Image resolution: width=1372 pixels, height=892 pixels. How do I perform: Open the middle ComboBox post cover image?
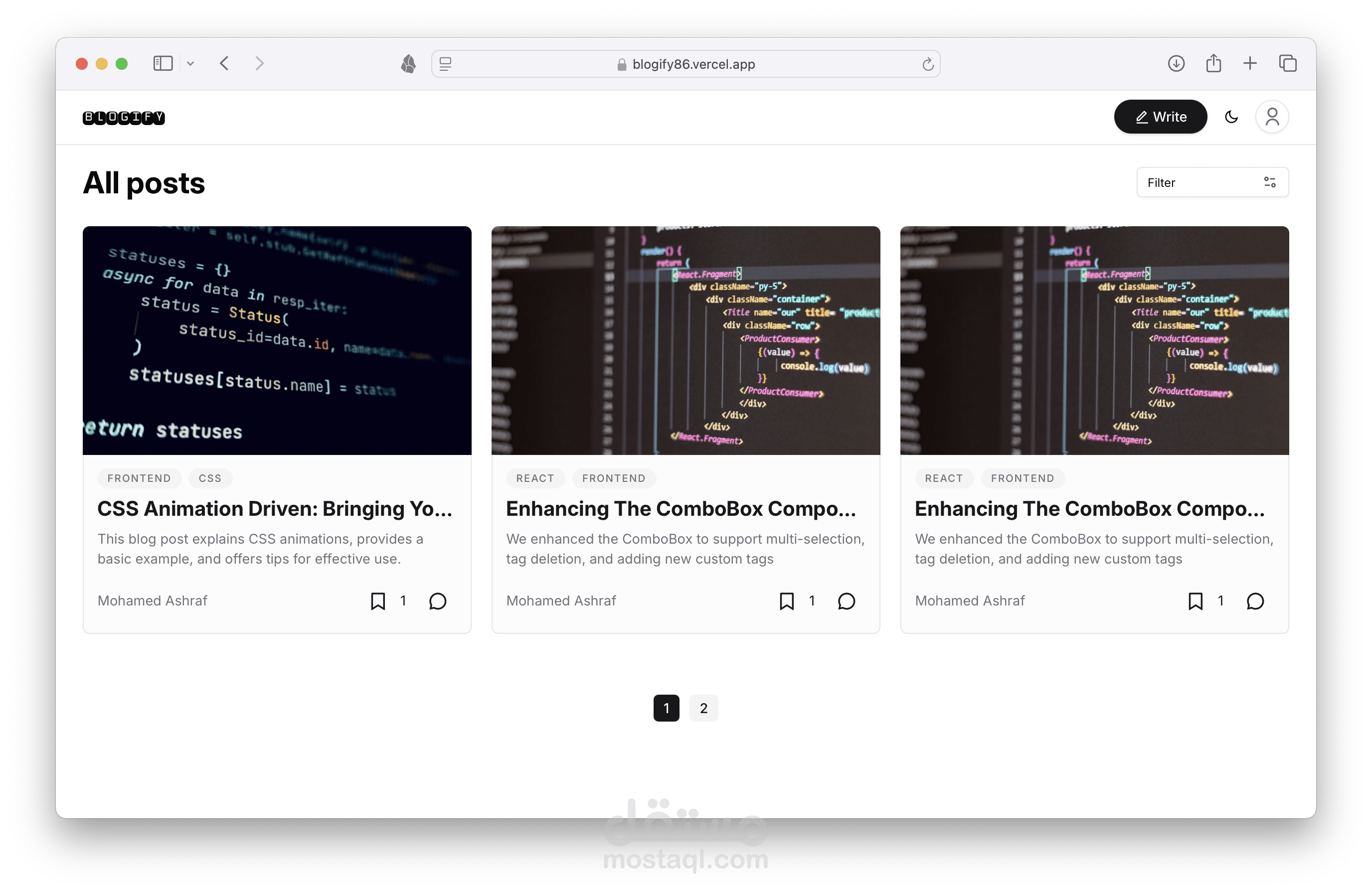coord(686,340)
